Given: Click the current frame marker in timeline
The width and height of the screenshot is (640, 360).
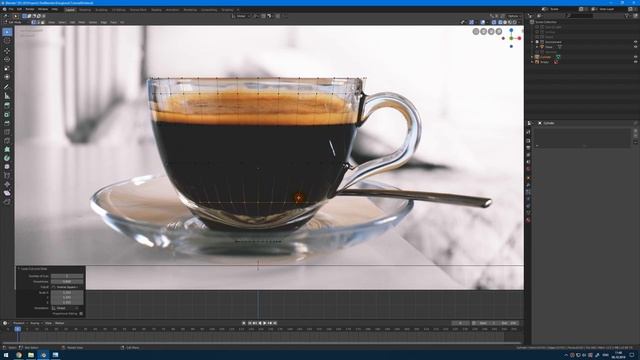Looking at the screenshot, I should pos(18,329).
